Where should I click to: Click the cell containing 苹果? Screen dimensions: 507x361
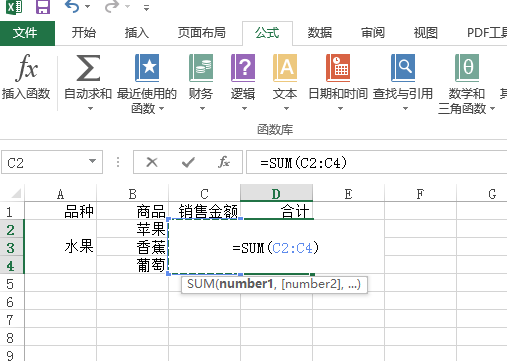[133, 229]
